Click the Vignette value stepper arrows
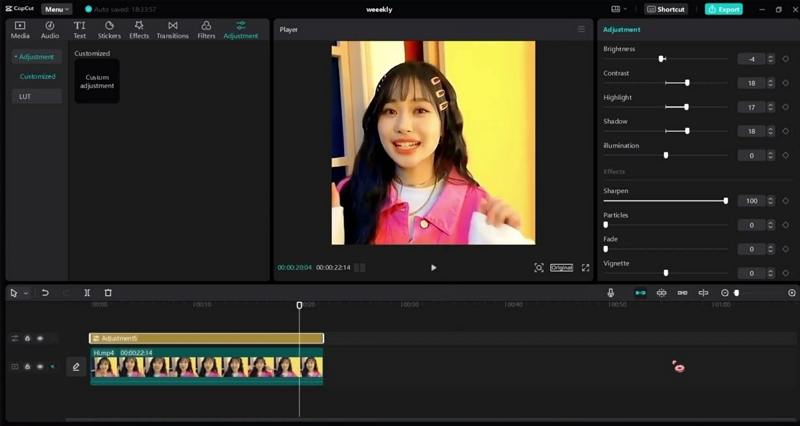 [771, 273]
